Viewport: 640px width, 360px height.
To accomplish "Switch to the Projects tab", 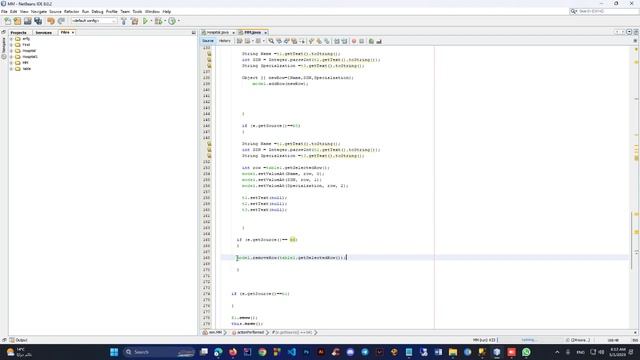I will point(18,32).
